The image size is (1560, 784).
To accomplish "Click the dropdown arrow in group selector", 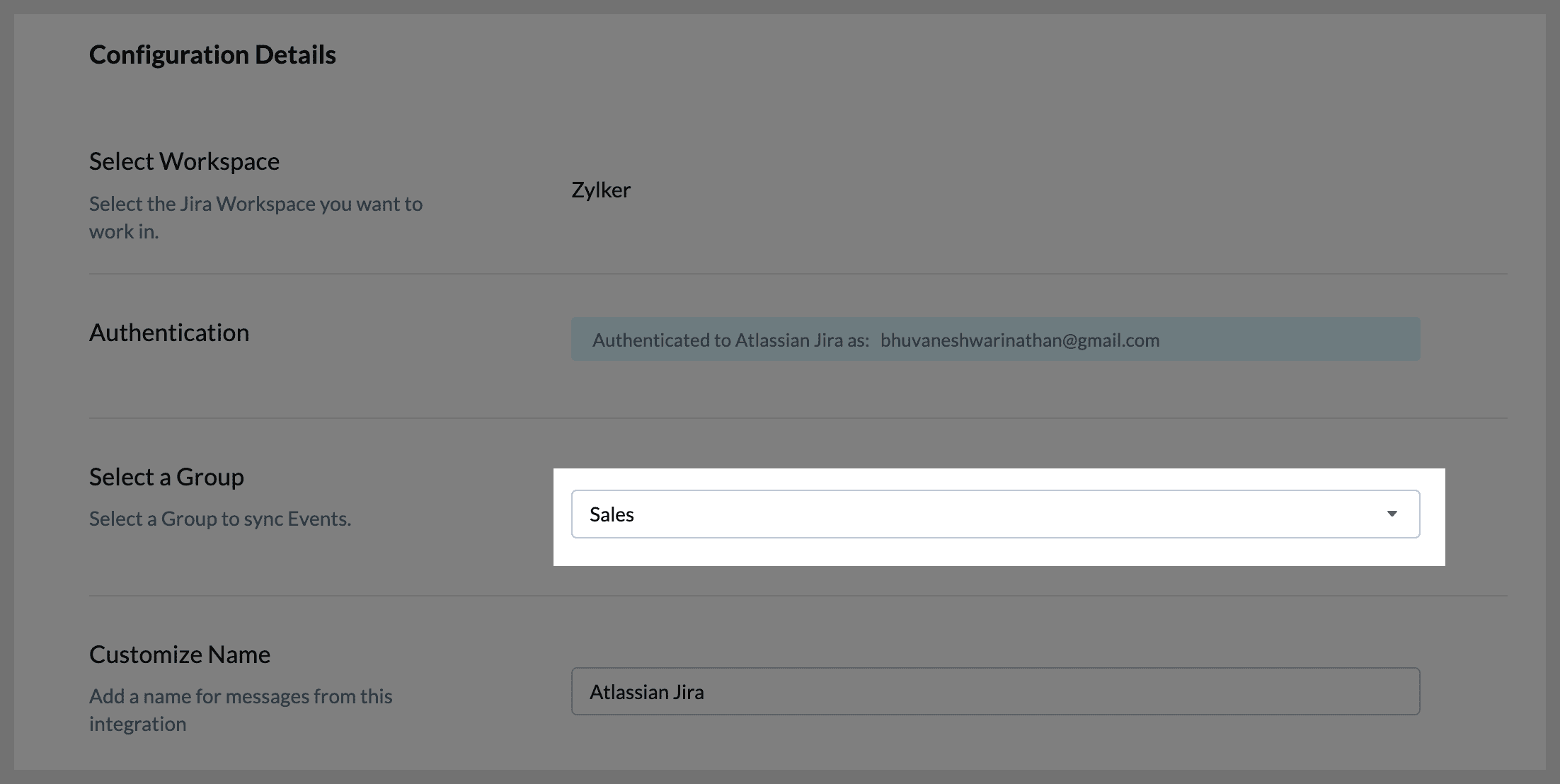I will 1392,514.
